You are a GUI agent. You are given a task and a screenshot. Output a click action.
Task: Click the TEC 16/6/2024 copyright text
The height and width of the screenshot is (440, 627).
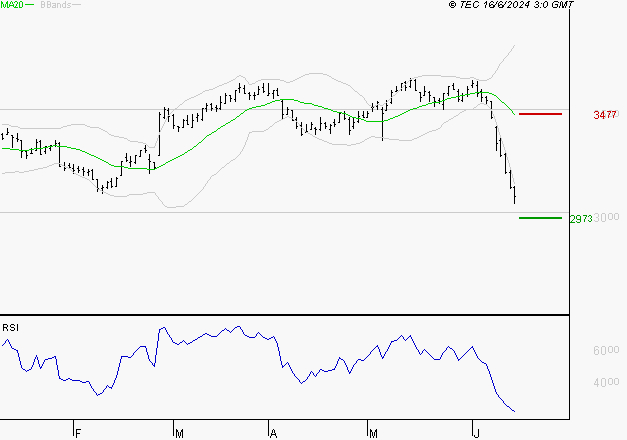(511, 5)
